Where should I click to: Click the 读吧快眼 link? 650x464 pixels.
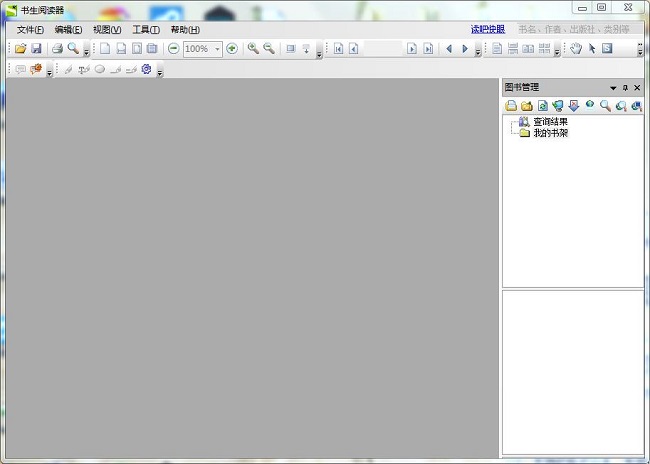[x=488, y=29]
